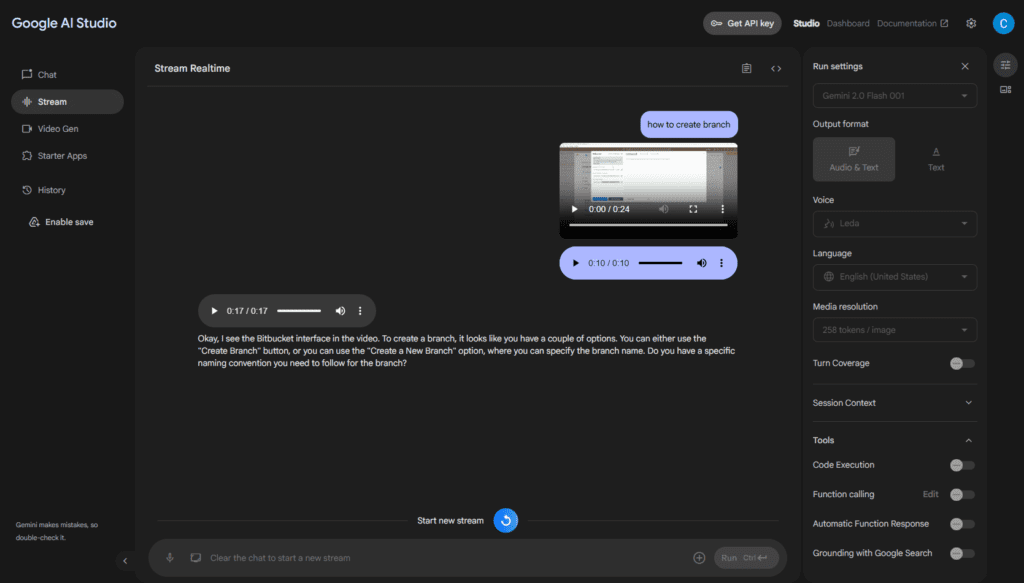Viewport: 1024px width, 583px height.
Task: Open the Leda voice dropdown
Action: tap(895, 224)
